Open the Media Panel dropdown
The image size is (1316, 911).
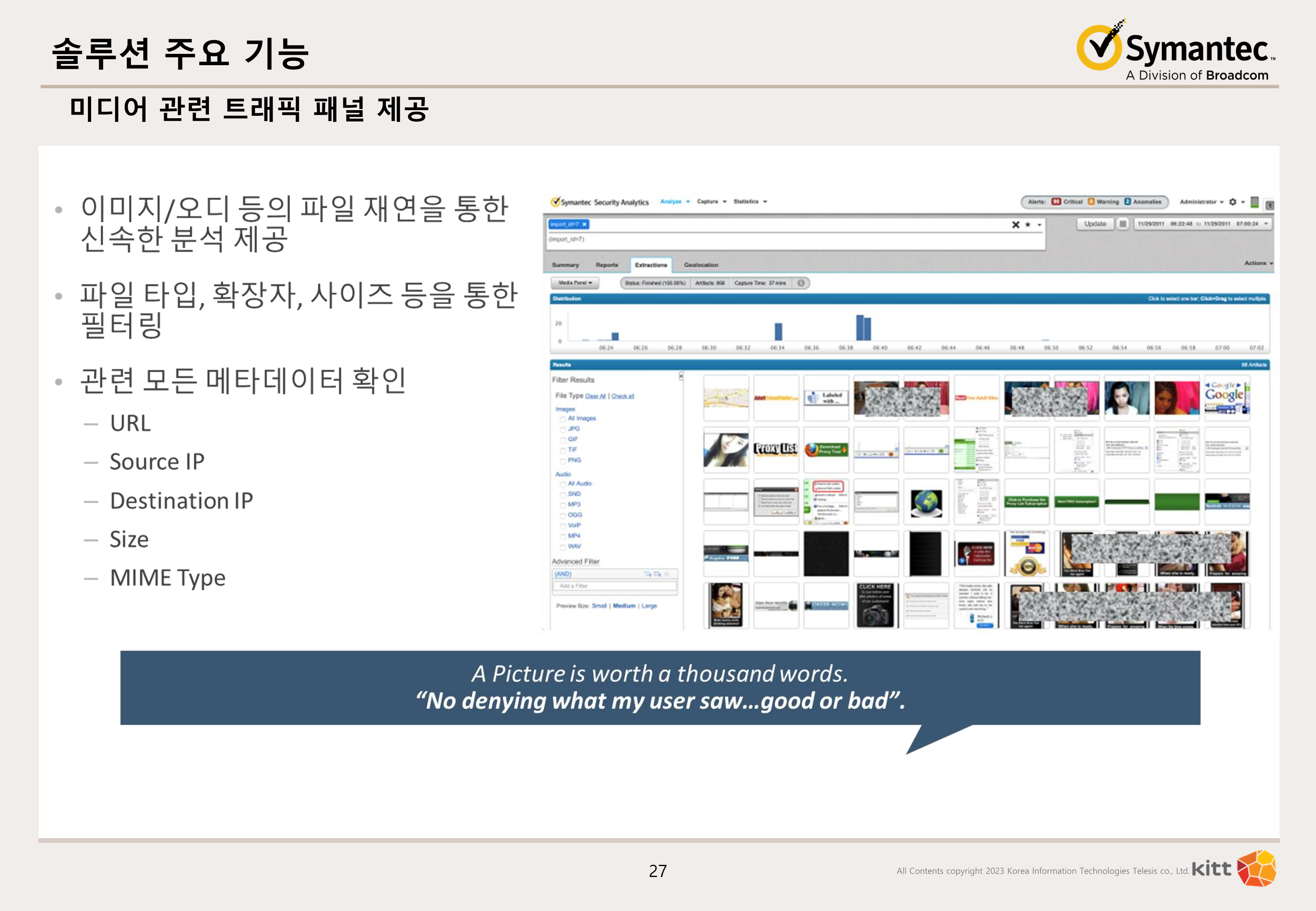click(576, 283)
